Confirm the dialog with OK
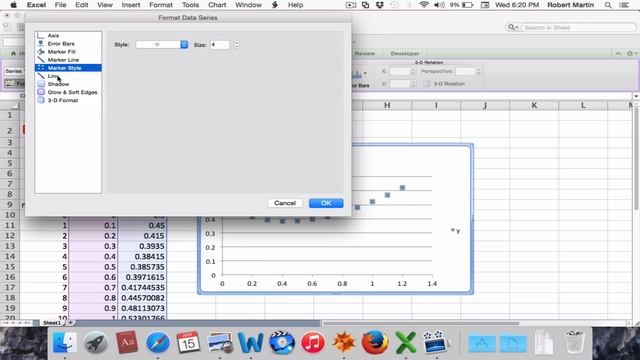This screenshot has width=640, height=360. pyautogui.click(x=326, y=203)
